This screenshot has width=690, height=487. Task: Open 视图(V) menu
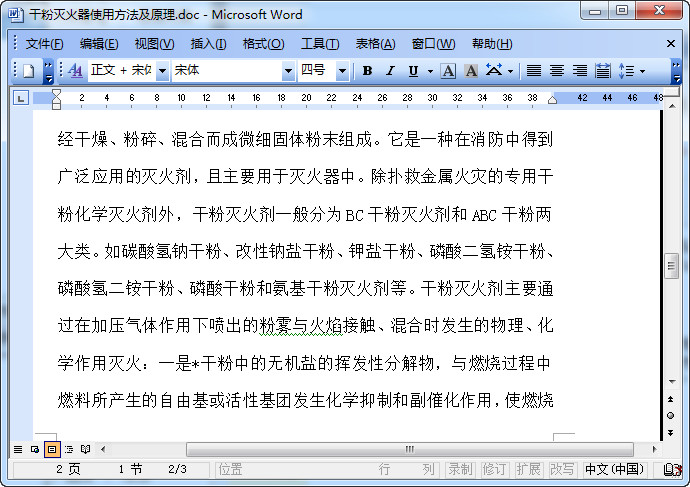coord(154,44)
